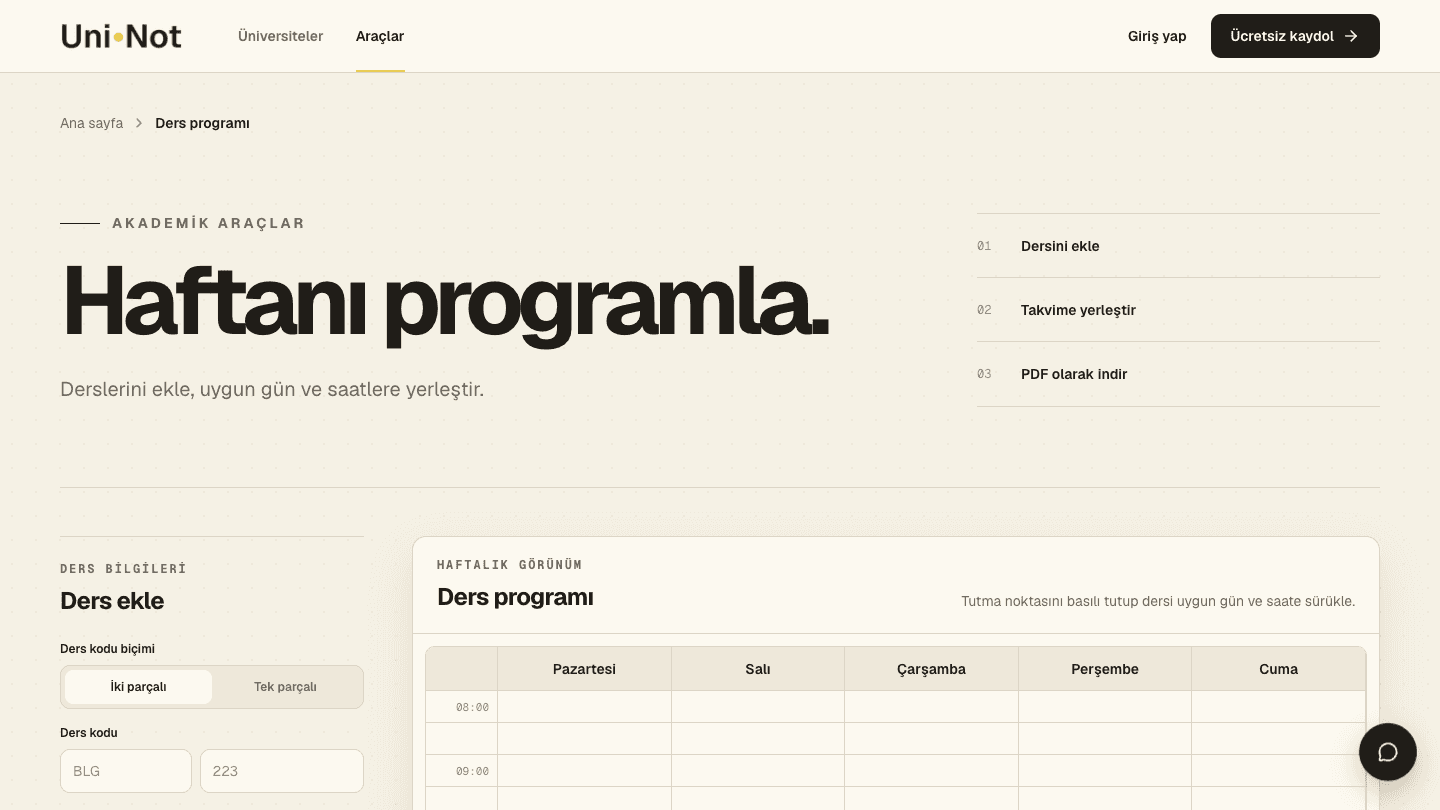Click the Ders ekle heading
This screenshot has height=810, width=1440.
112,601
